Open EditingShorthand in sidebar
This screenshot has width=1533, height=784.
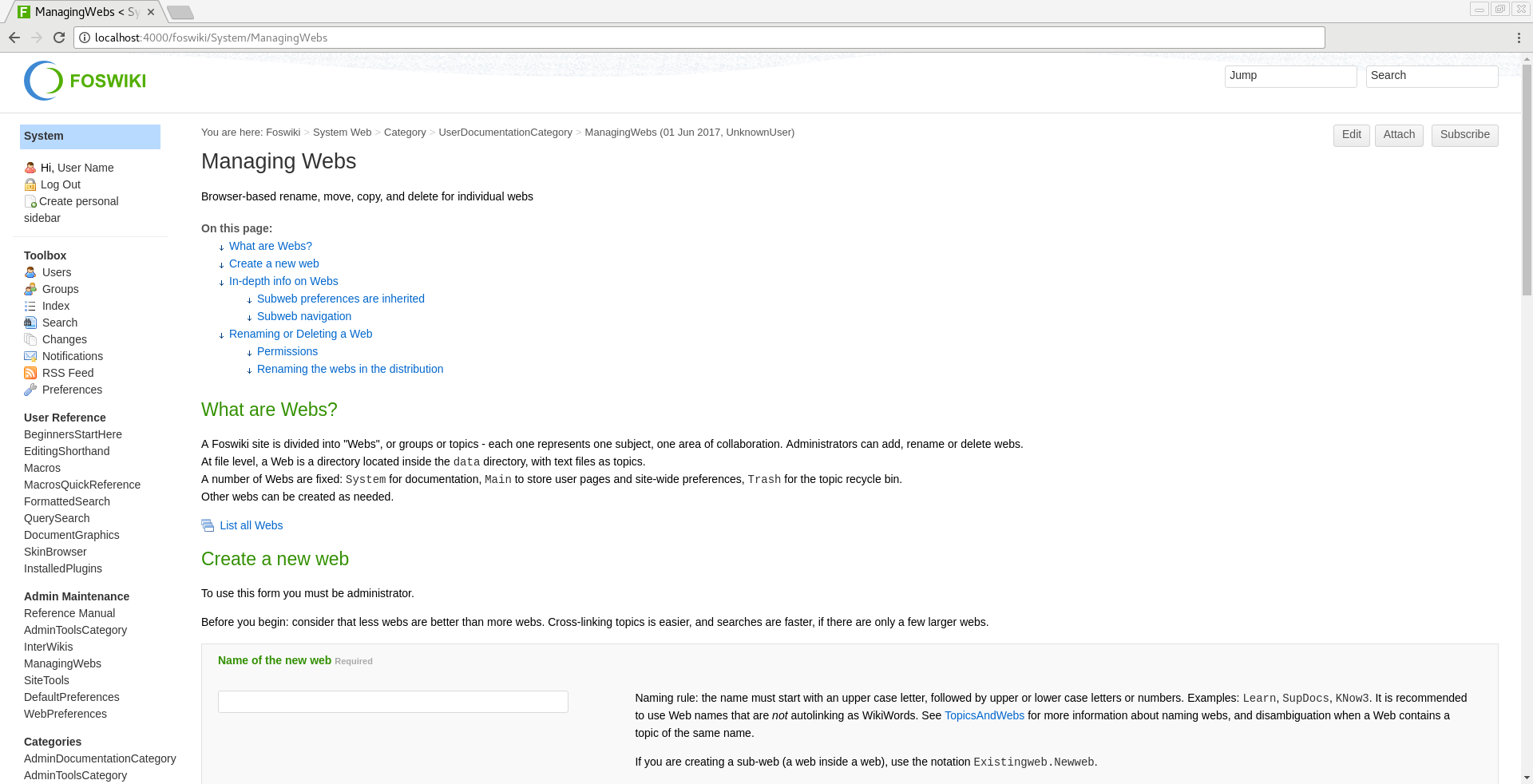click(66, 451)
